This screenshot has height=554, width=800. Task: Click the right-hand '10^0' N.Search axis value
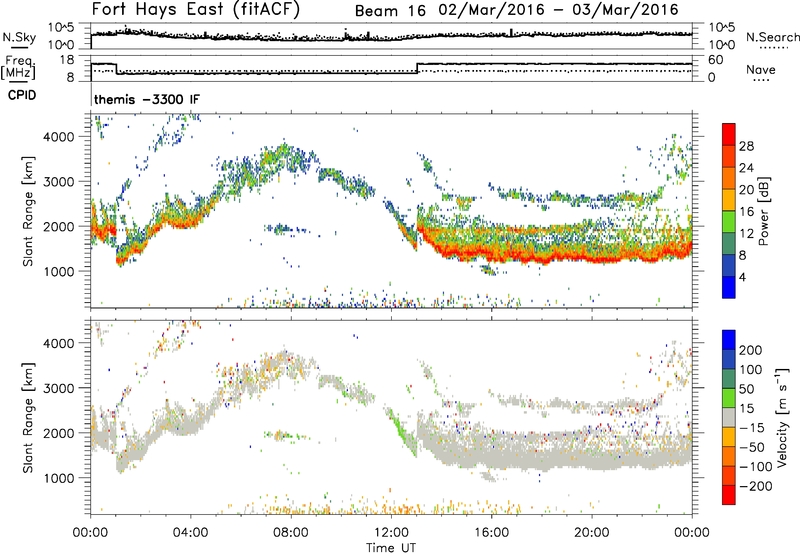(x=722, y=45)
